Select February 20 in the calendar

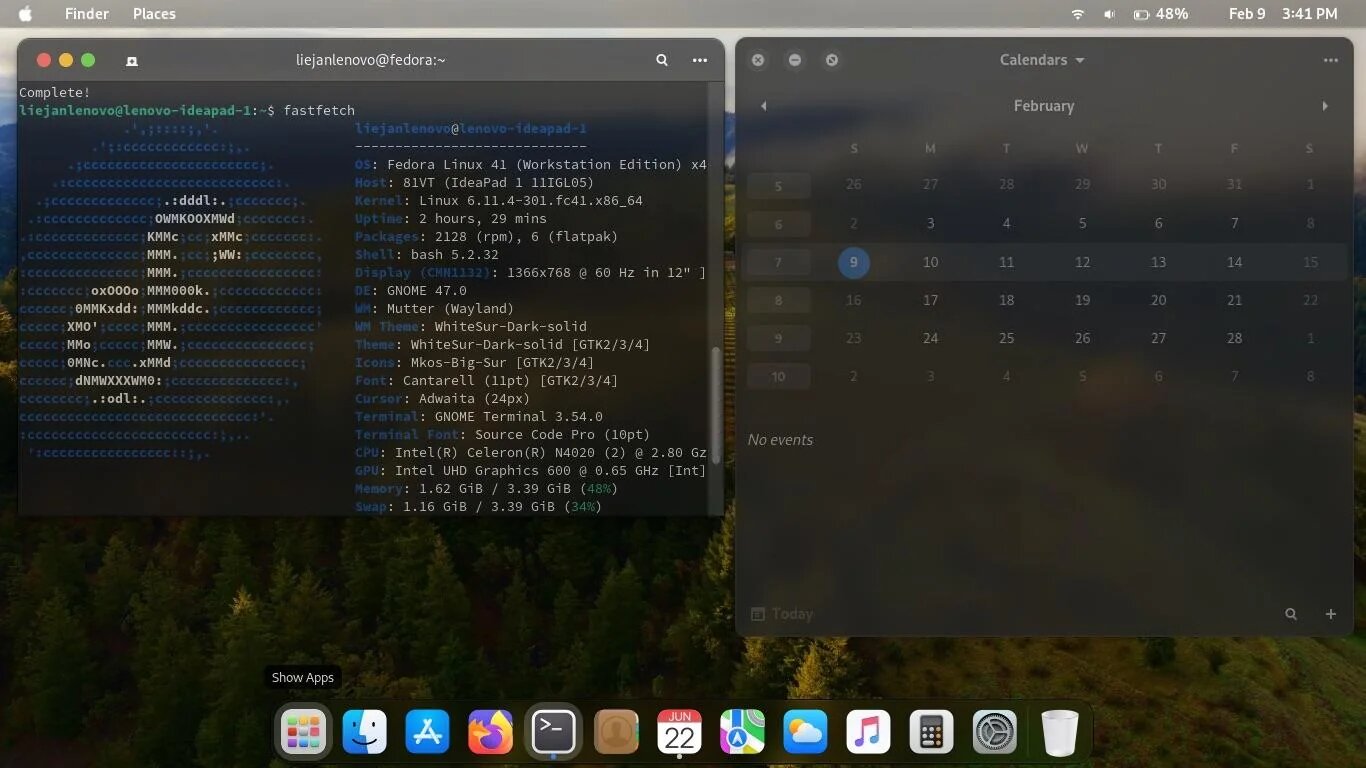coord(1158,300)
